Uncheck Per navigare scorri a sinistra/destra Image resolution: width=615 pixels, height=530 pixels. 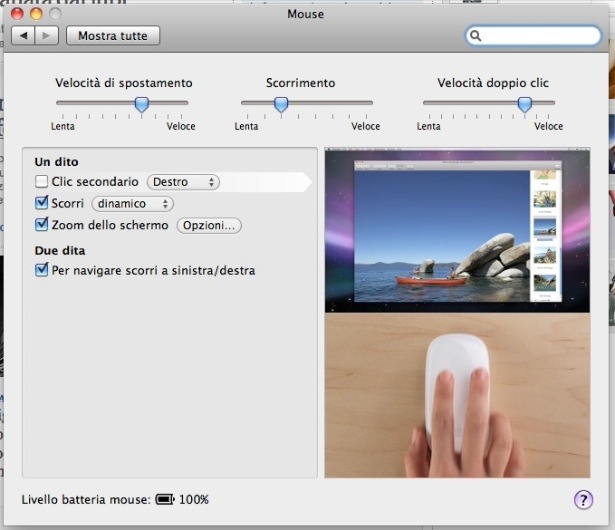click(42, 270)
